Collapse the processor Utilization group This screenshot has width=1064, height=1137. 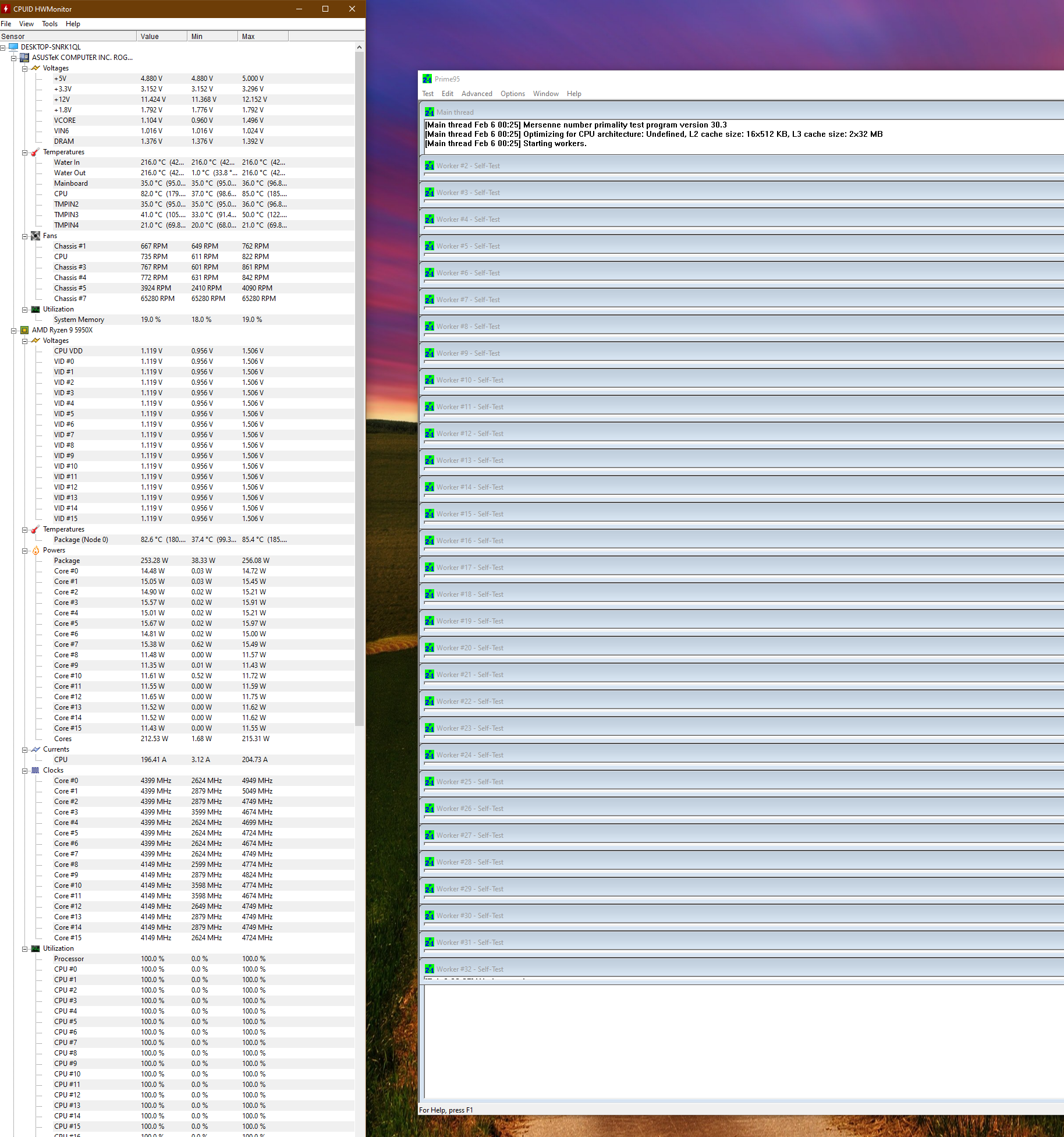click(25, 949)
